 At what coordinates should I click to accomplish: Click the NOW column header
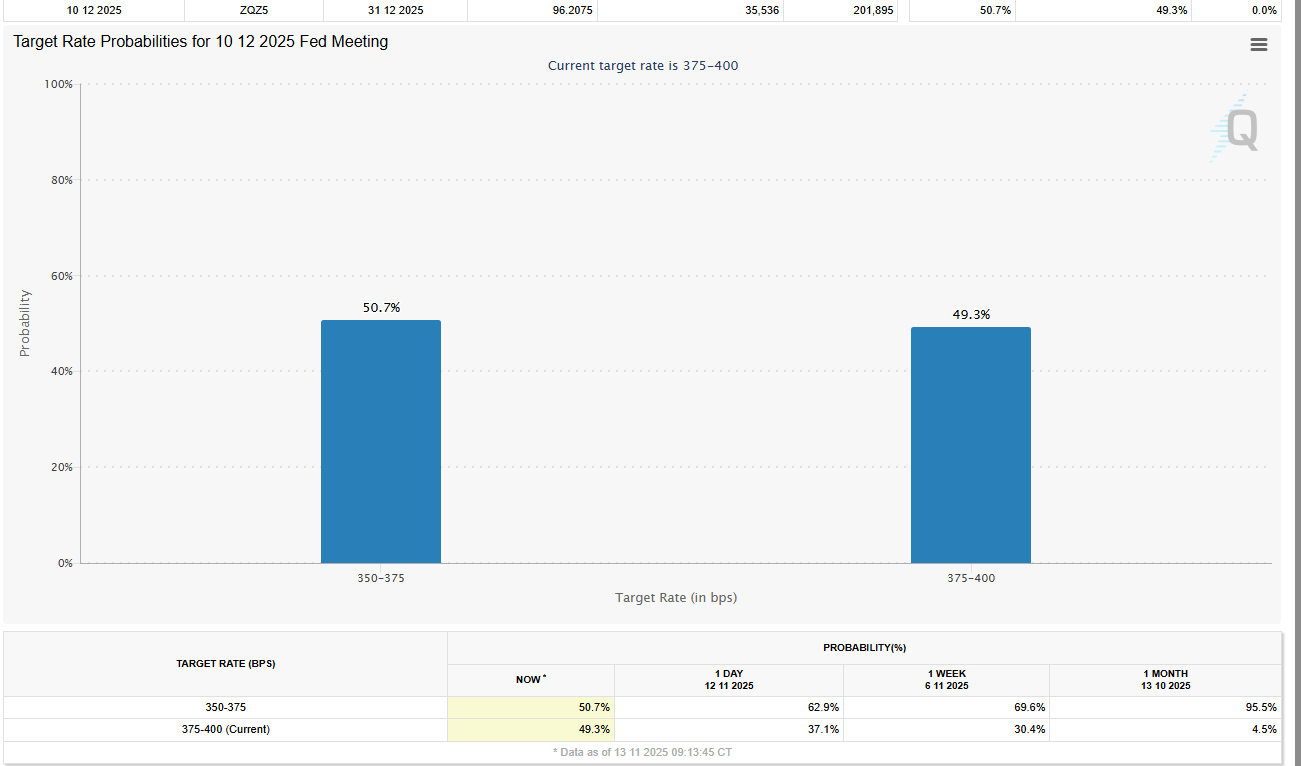click(x=530, y=680)
